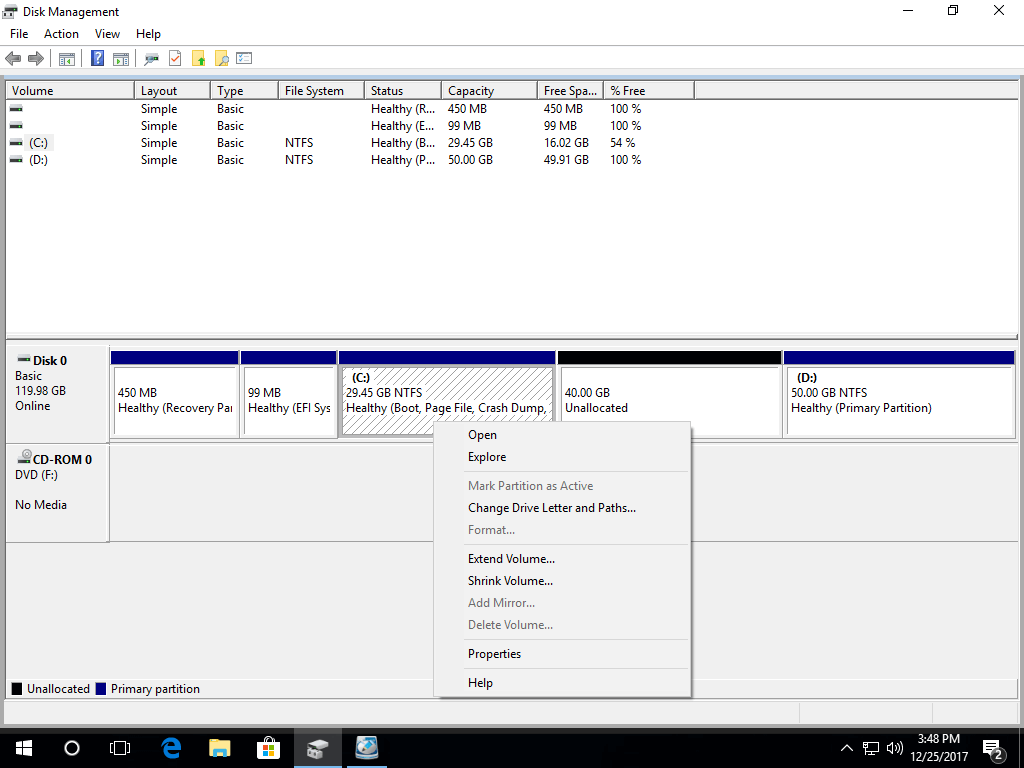This screenshot has width=1024, height=768.
Task: Click the yellow folder with green arrow icon
Action: [x=199, y=59]
